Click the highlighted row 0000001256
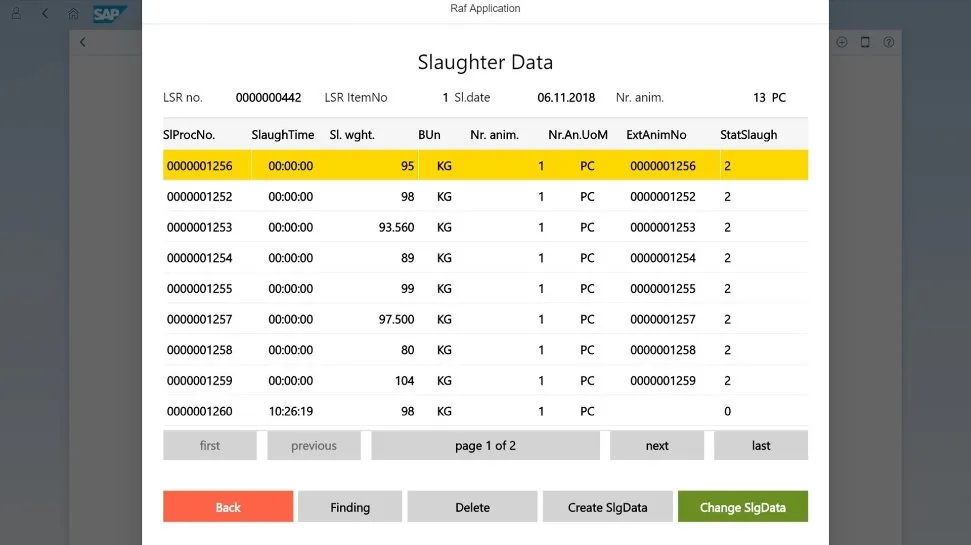 point(485,166)
